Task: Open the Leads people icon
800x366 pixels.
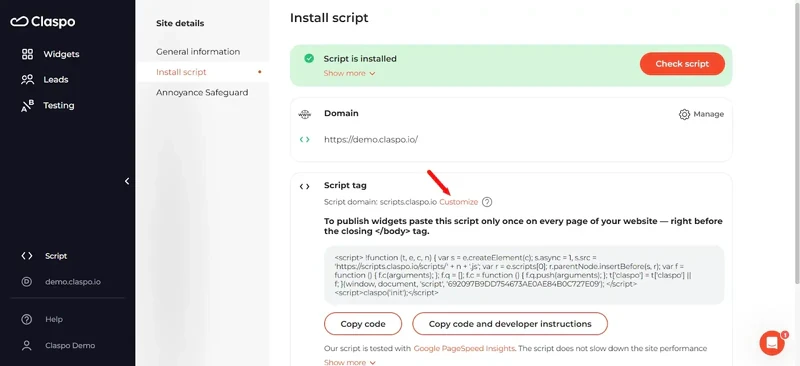Action: 27,80
